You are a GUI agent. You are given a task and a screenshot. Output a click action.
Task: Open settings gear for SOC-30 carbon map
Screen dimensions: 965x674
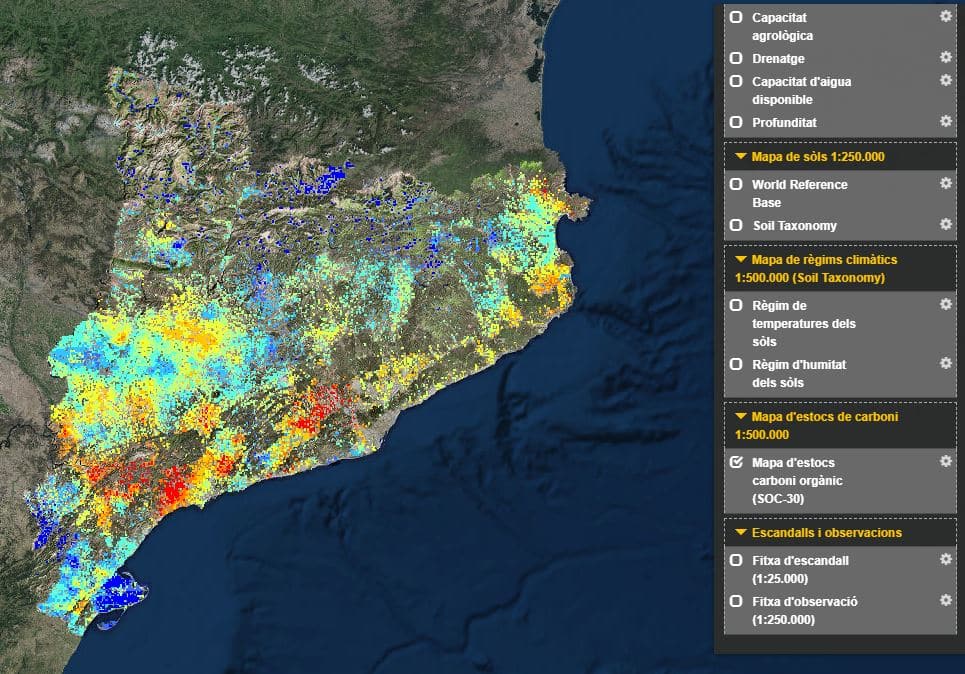pyautogui.click(x=946, y=461)
